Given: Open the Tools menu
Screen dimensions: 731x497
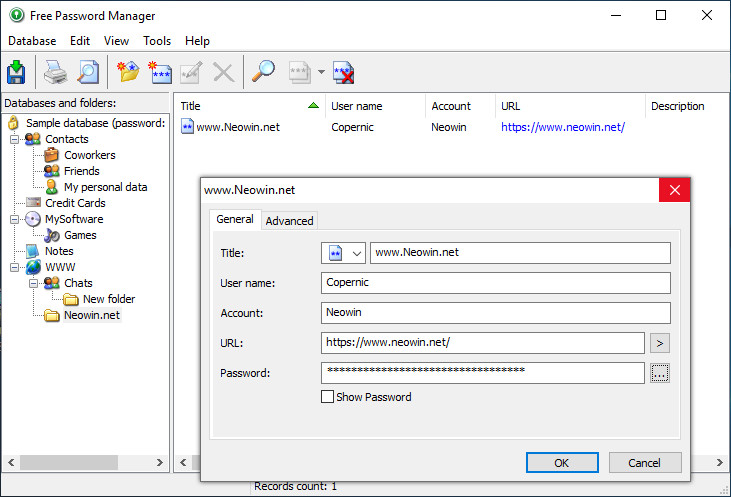Looking at the screenshot, I should tap(157, 41).
